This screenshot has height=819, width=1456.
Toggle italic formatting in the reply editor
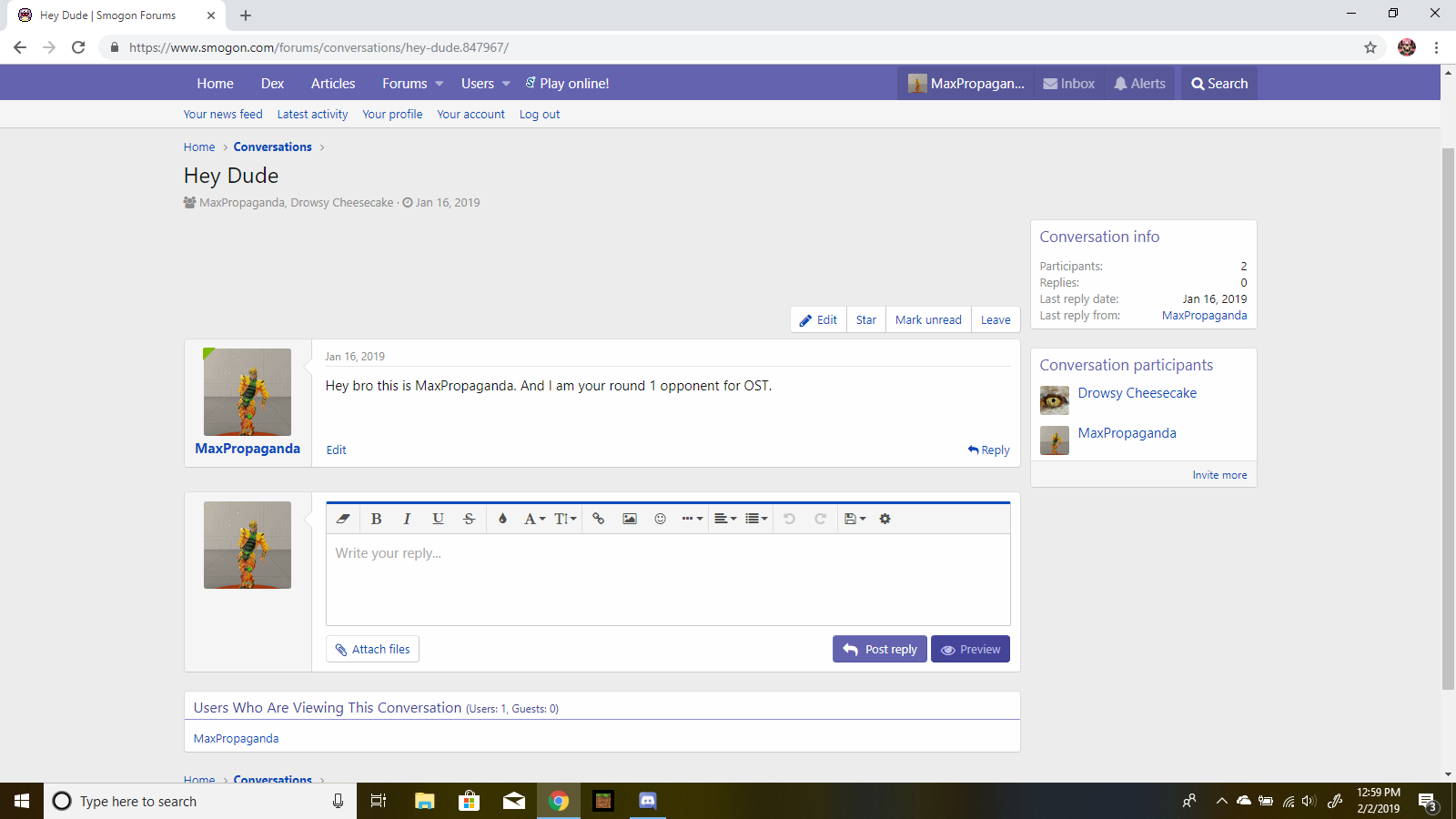(407, 519)
